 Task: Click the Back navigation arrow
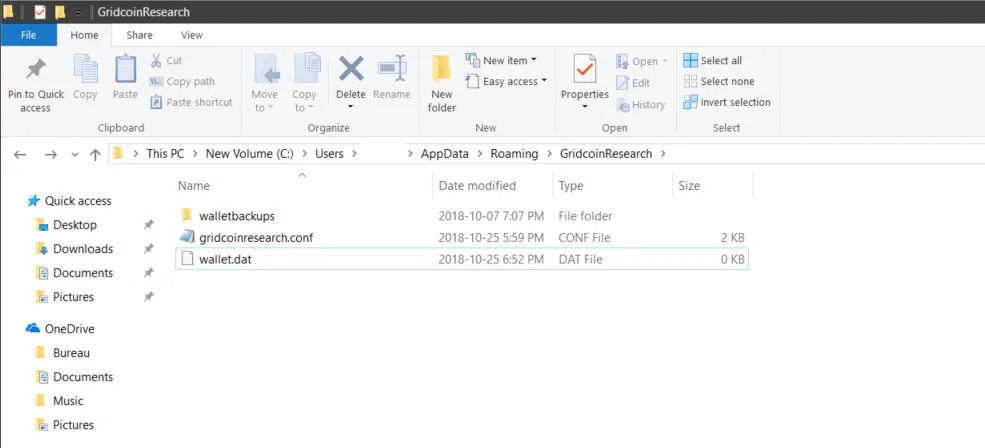click(x=20, y=154)
